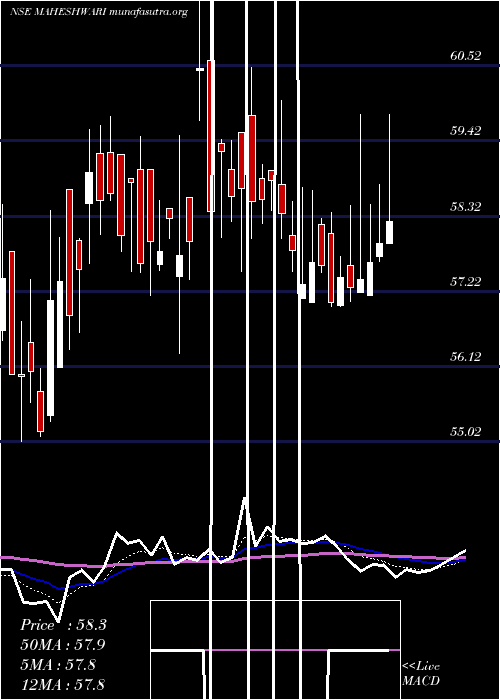Click the 56.12 price level label

tap(466, 356)
